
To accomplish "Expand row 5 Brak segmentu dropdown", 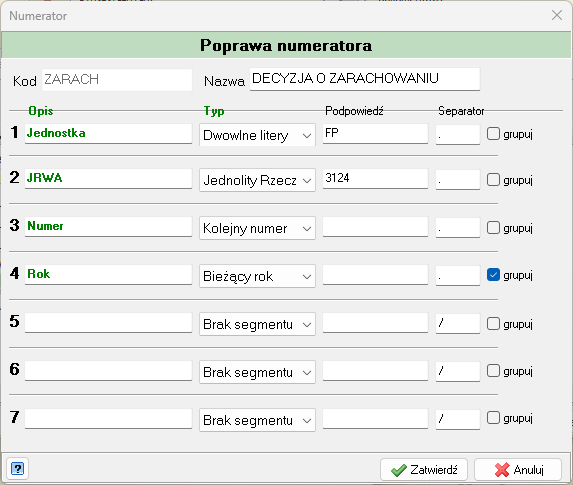I will tap(257, 324).
